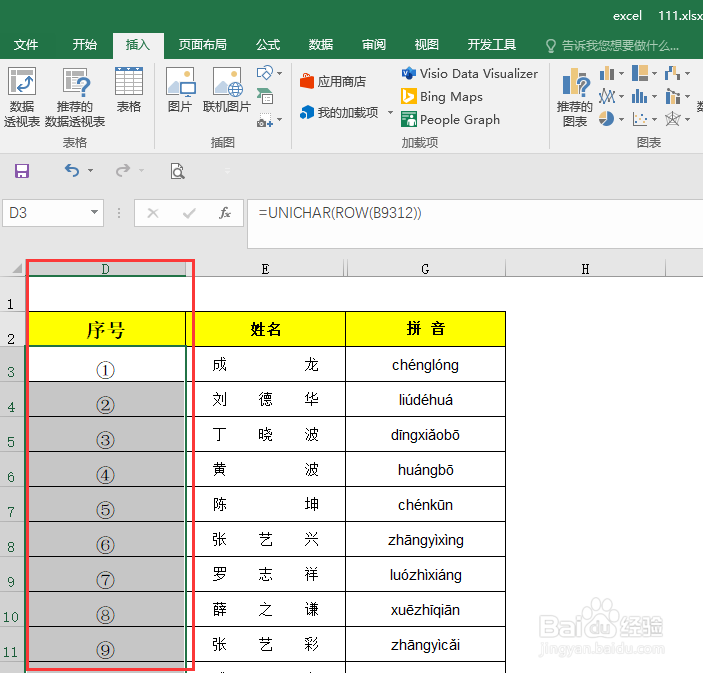Insert a combo chart
This screenshot has width=703, height=673.
(x=673, y=96)
